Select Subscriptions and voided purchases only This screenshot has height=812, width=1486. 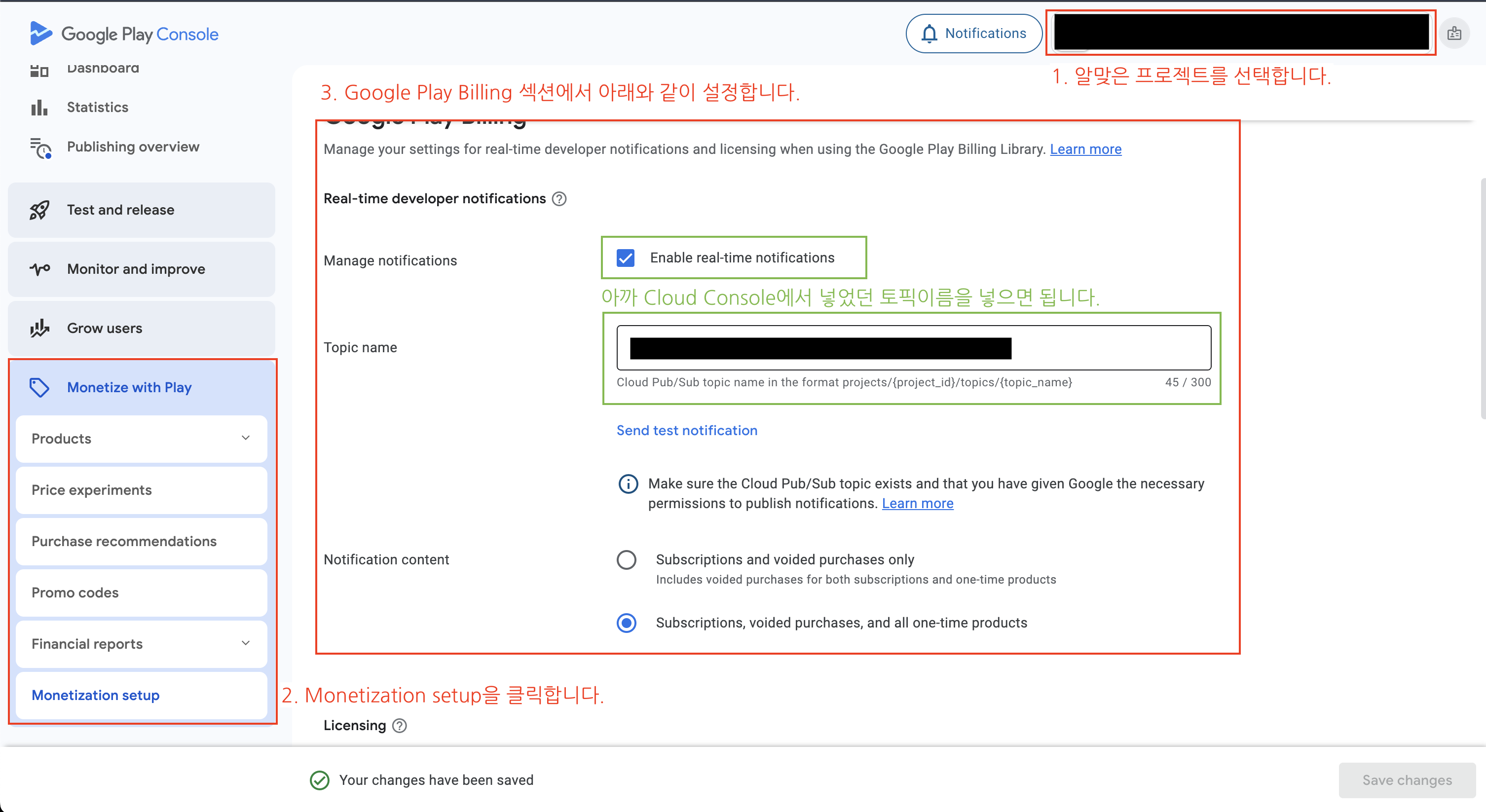point(627,559)
